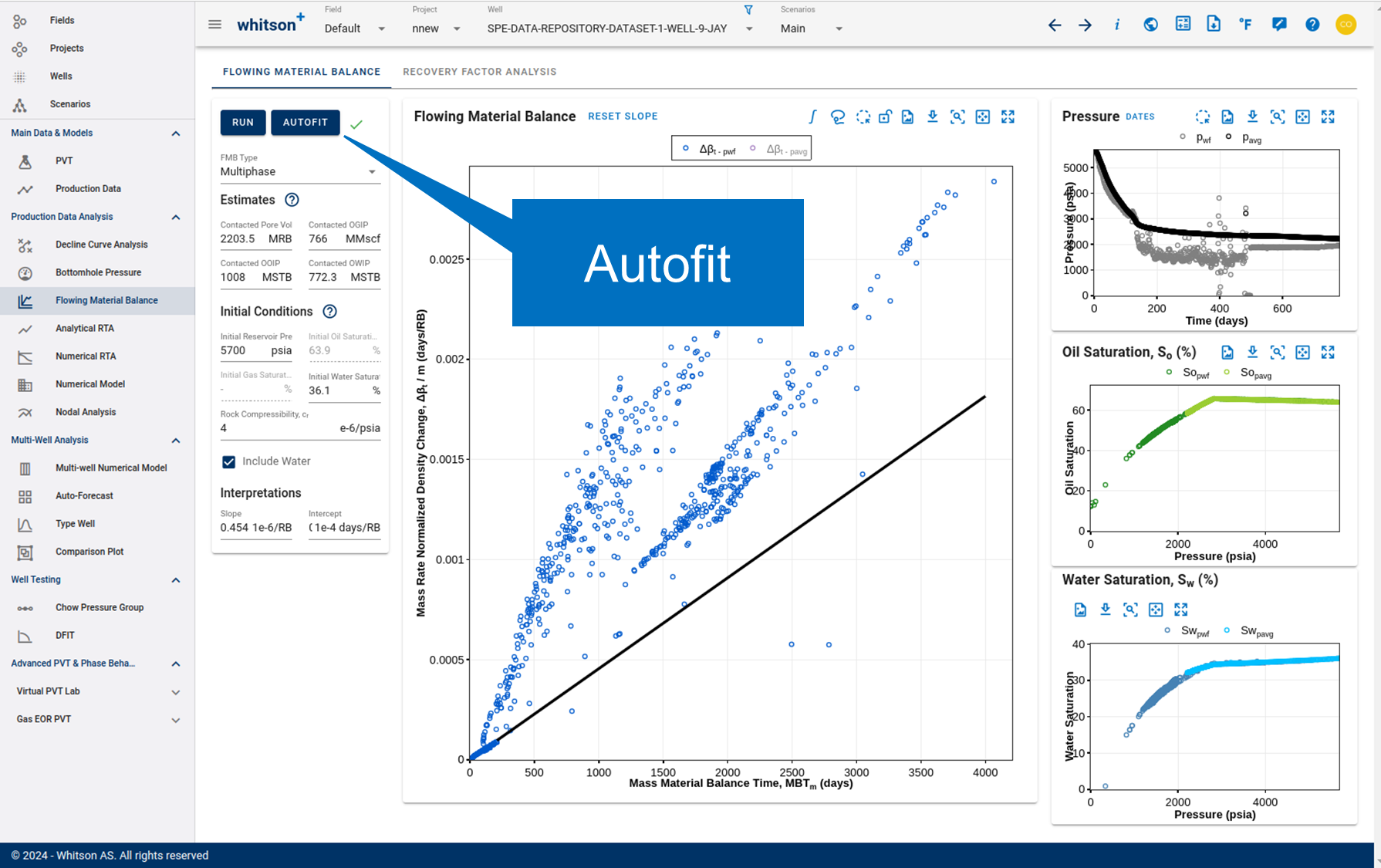The width and height of the screenshot is (1381, 868).
Task: Toggle the Include Water checkbox
Action: (x=229, y=461)
